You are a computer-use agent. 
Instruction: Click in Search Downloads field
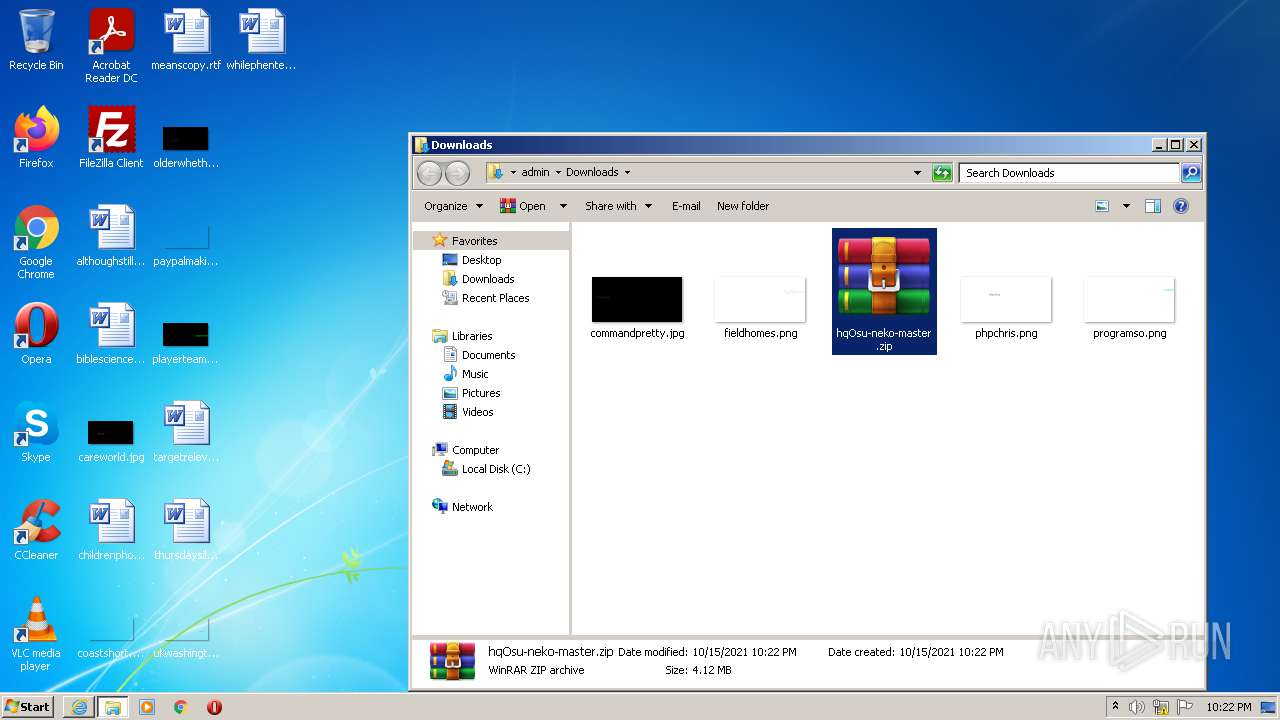click(x=1068, y=173)
